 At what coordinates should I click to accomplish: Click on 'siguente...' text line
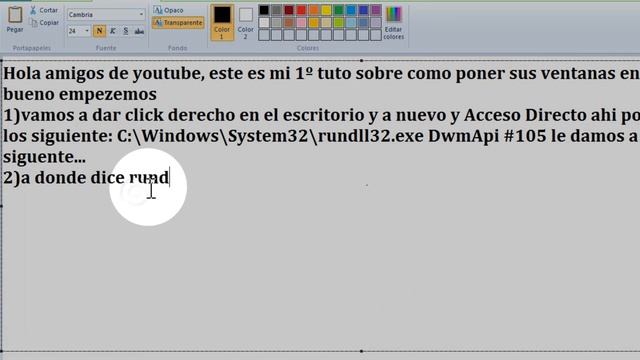(x=44, y=157)
